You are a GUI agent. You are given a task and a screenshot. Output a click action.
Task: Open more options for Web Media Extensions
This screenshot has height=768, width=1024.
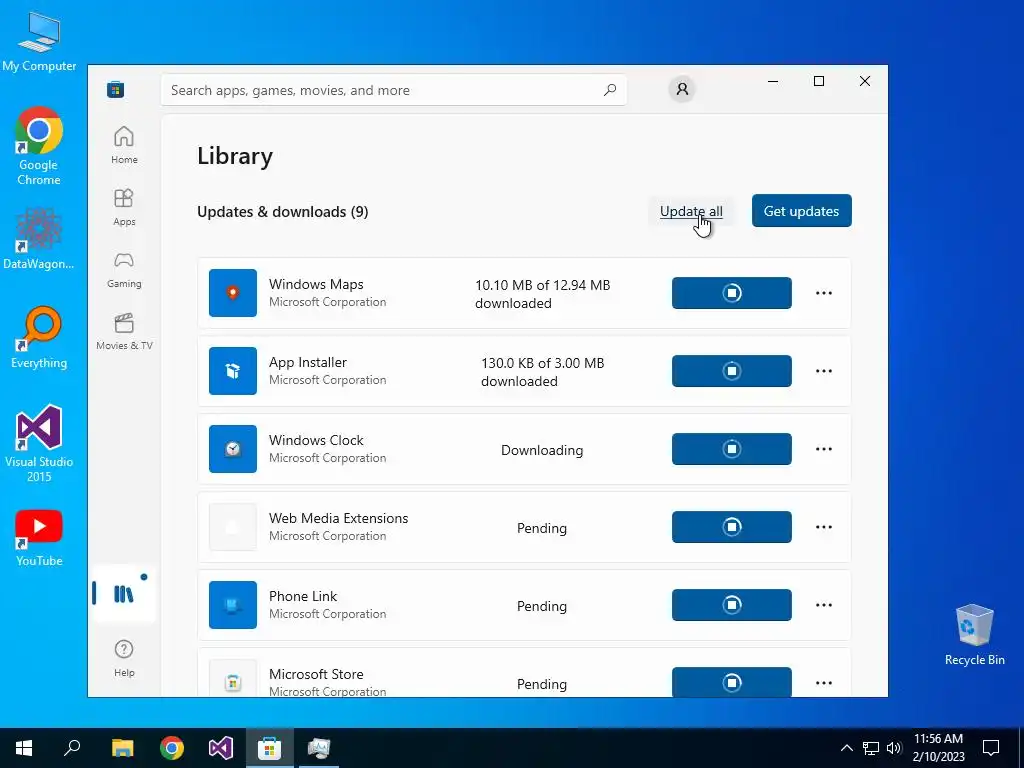[x=824, y=527]
